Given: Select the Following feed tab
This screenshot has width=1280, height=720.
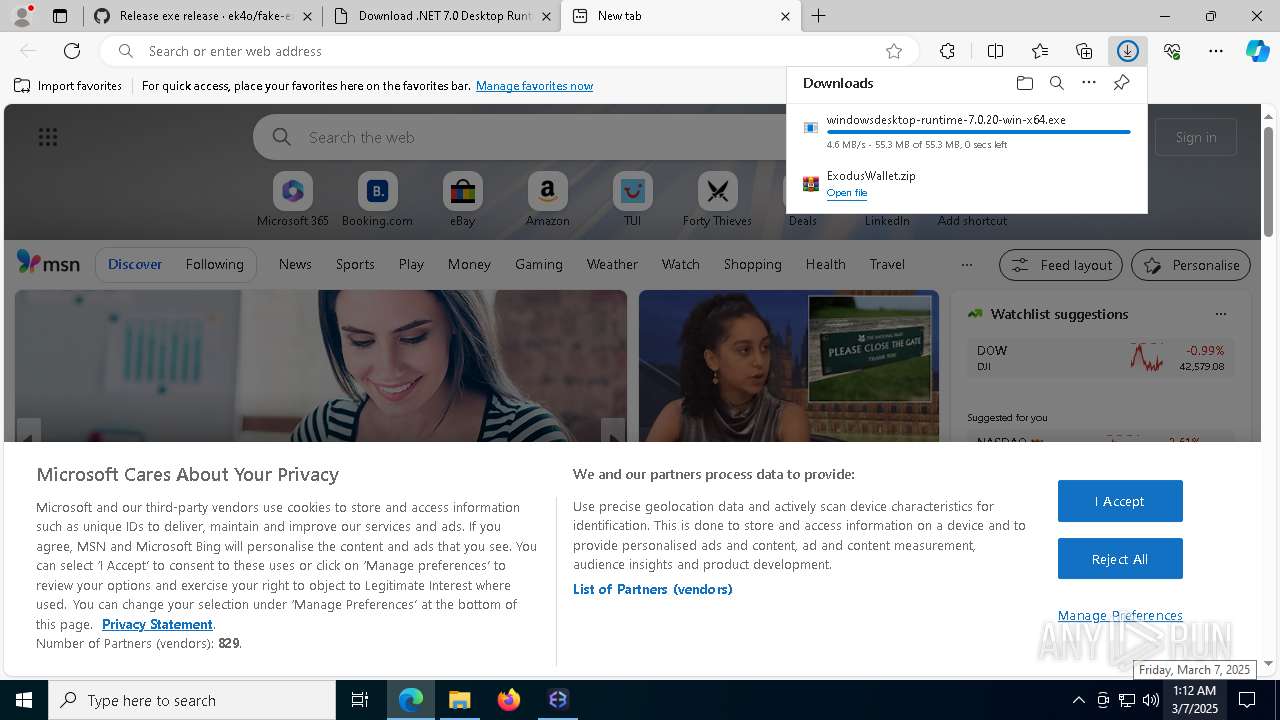Looking at the screenshot, I should coord(214,264).
